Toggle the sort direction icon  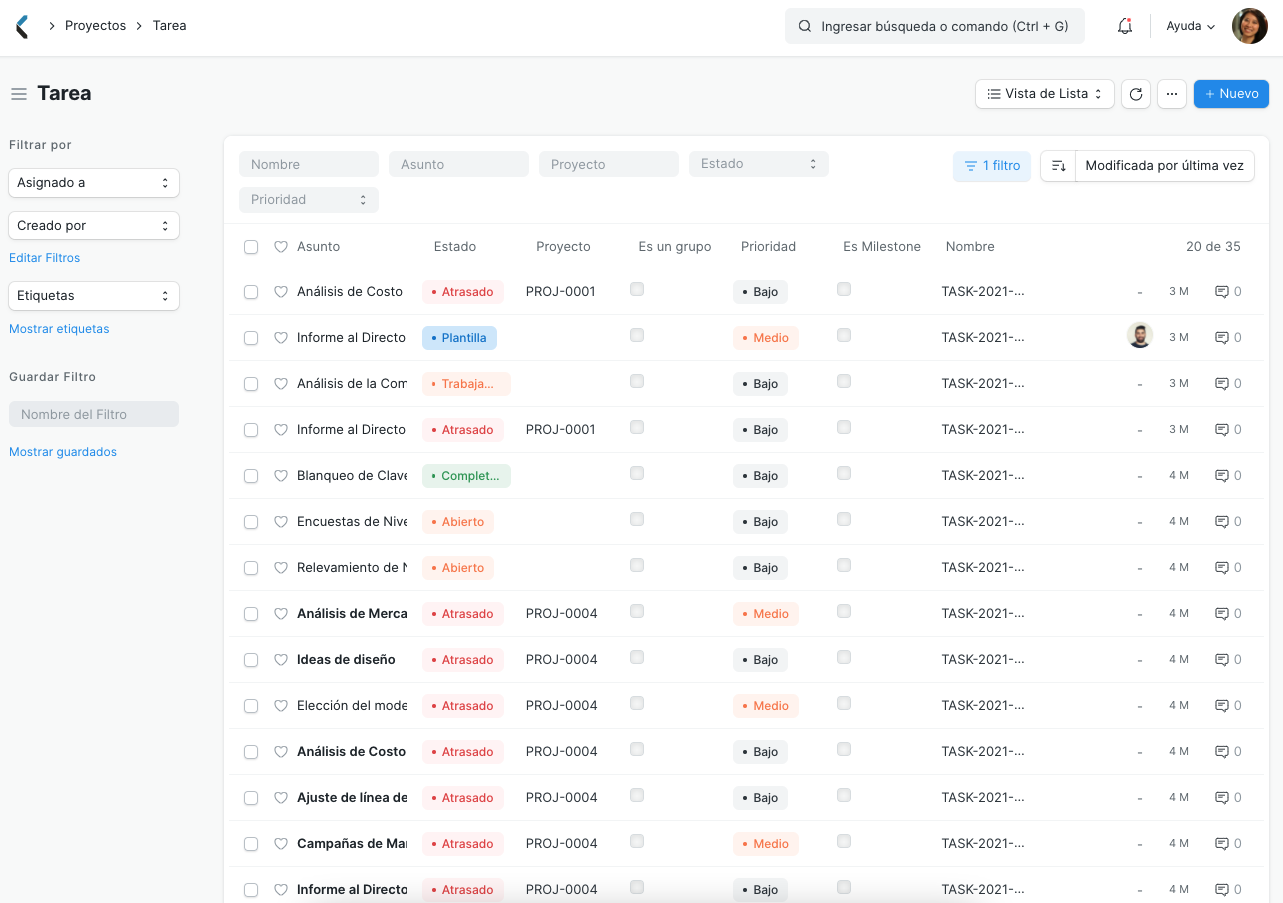coord(1058,166)
